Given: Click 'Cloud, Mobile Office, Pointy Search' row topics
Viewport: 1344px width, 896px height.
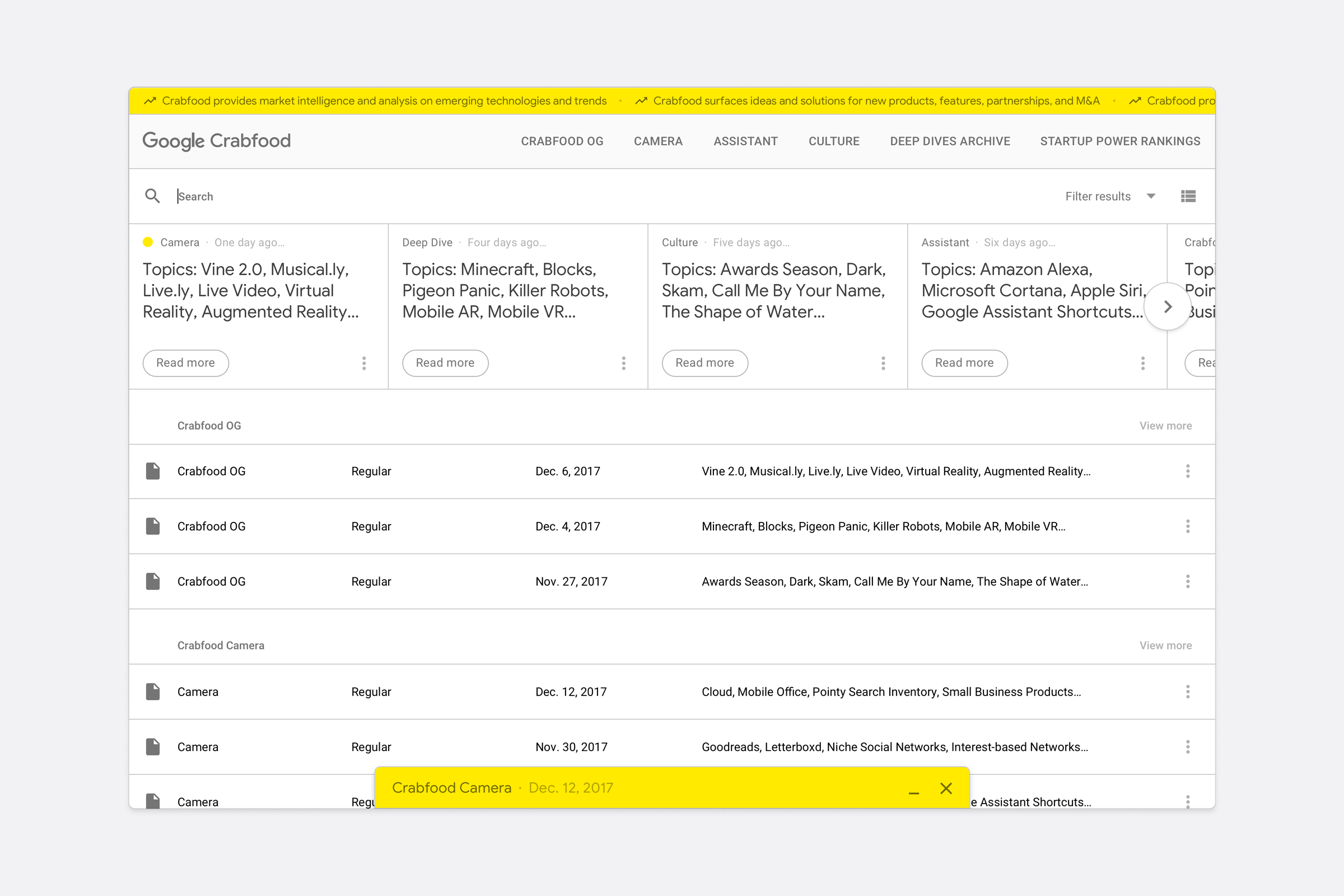Looking at the screenshot, I should (x=892, y=692).
